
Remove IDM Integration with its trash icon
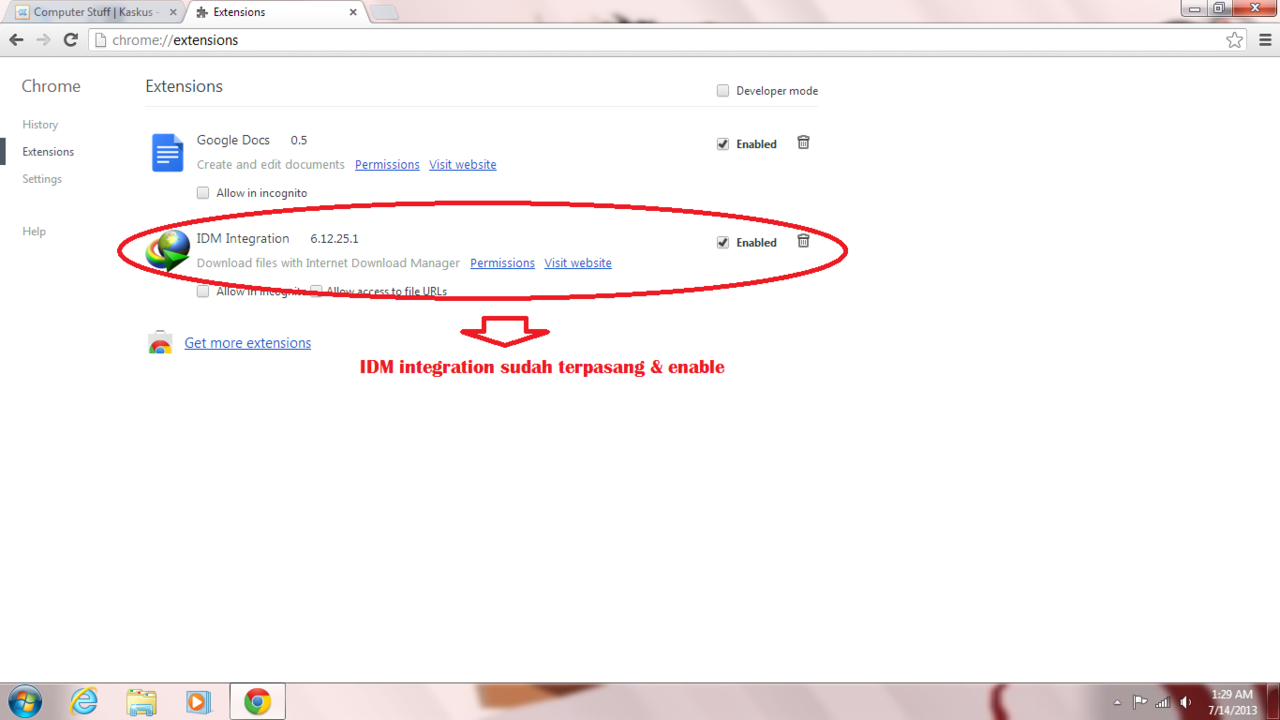803,241
